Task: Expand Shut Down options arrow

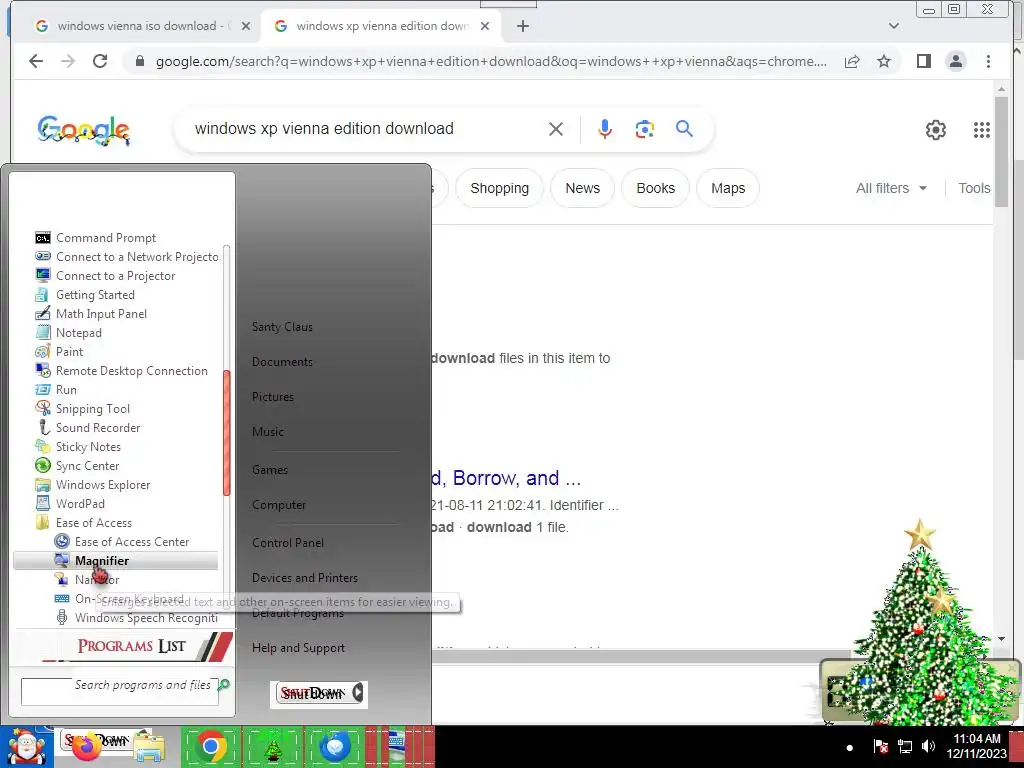Action: point(358,693)
